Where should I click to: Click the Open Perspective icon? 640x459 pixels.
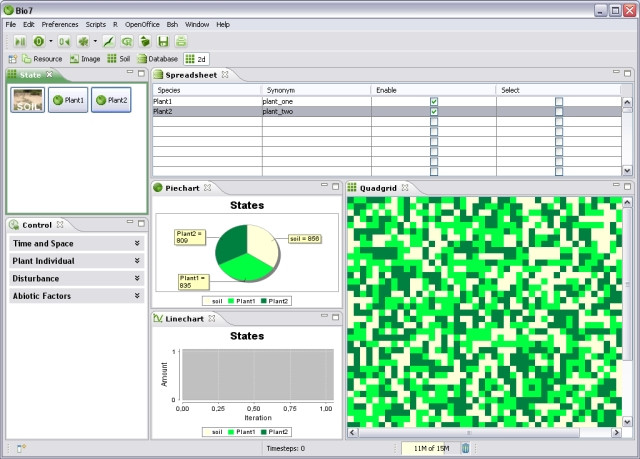(13, 59)
